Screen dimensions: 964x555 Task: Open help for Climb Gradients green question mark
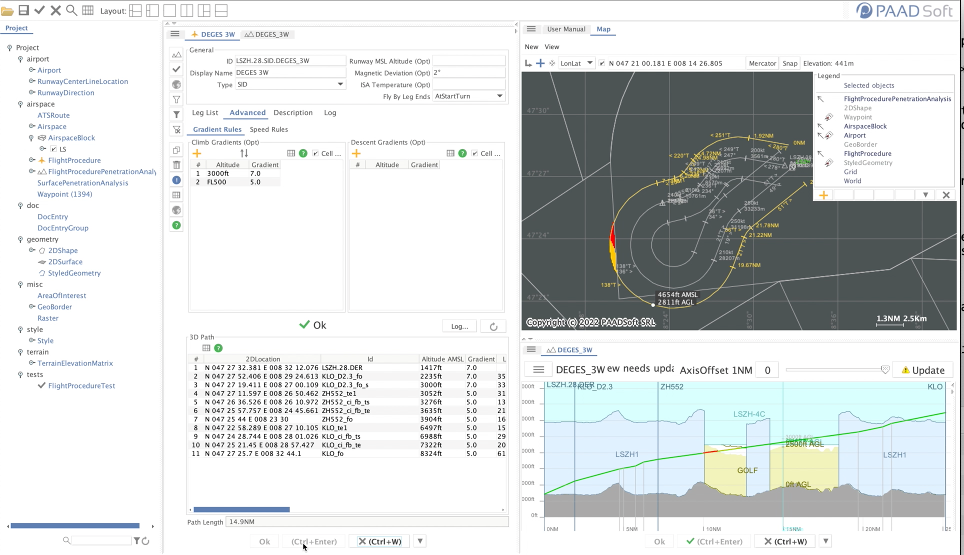pyautogui.click(x=303, y=154)
